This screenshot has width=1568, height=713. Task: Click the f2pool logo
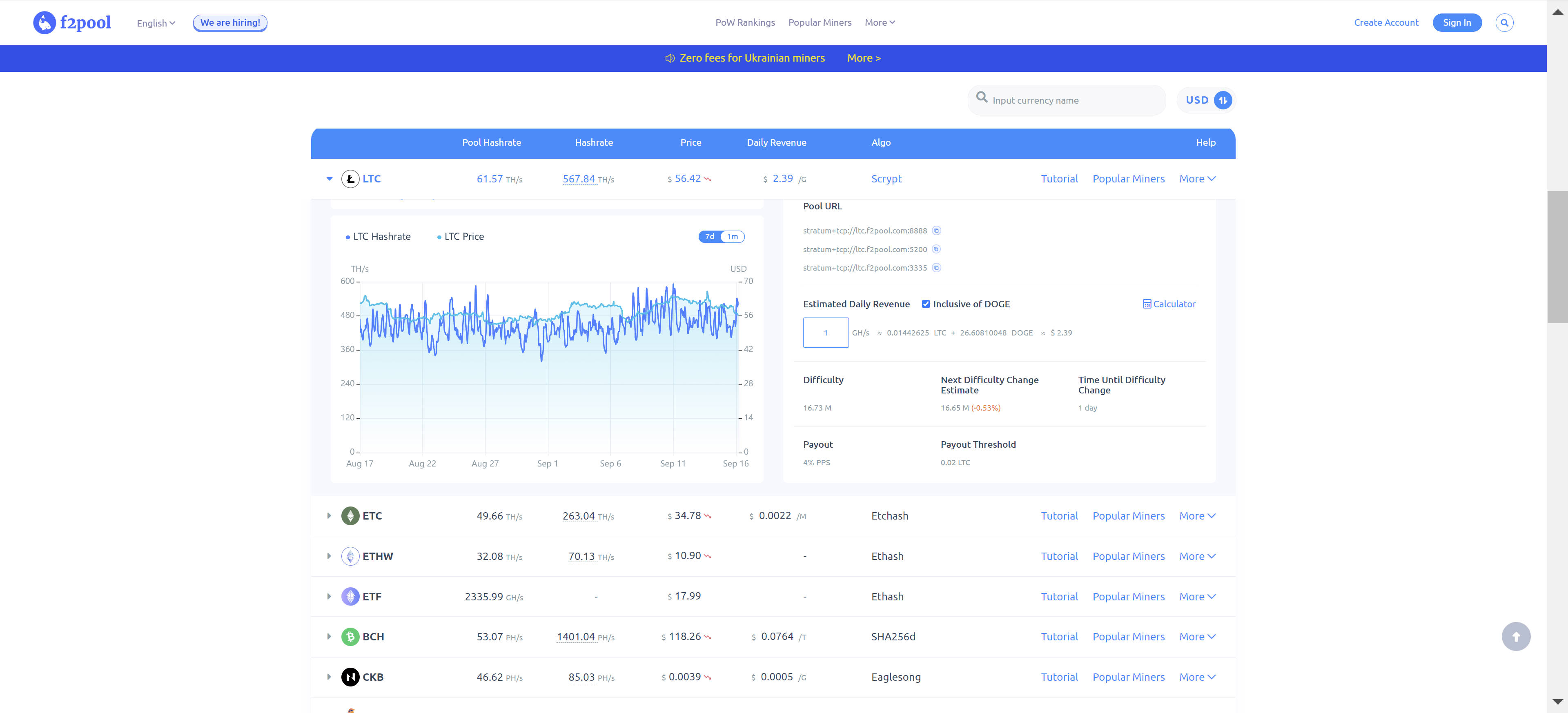pos(72,22)
